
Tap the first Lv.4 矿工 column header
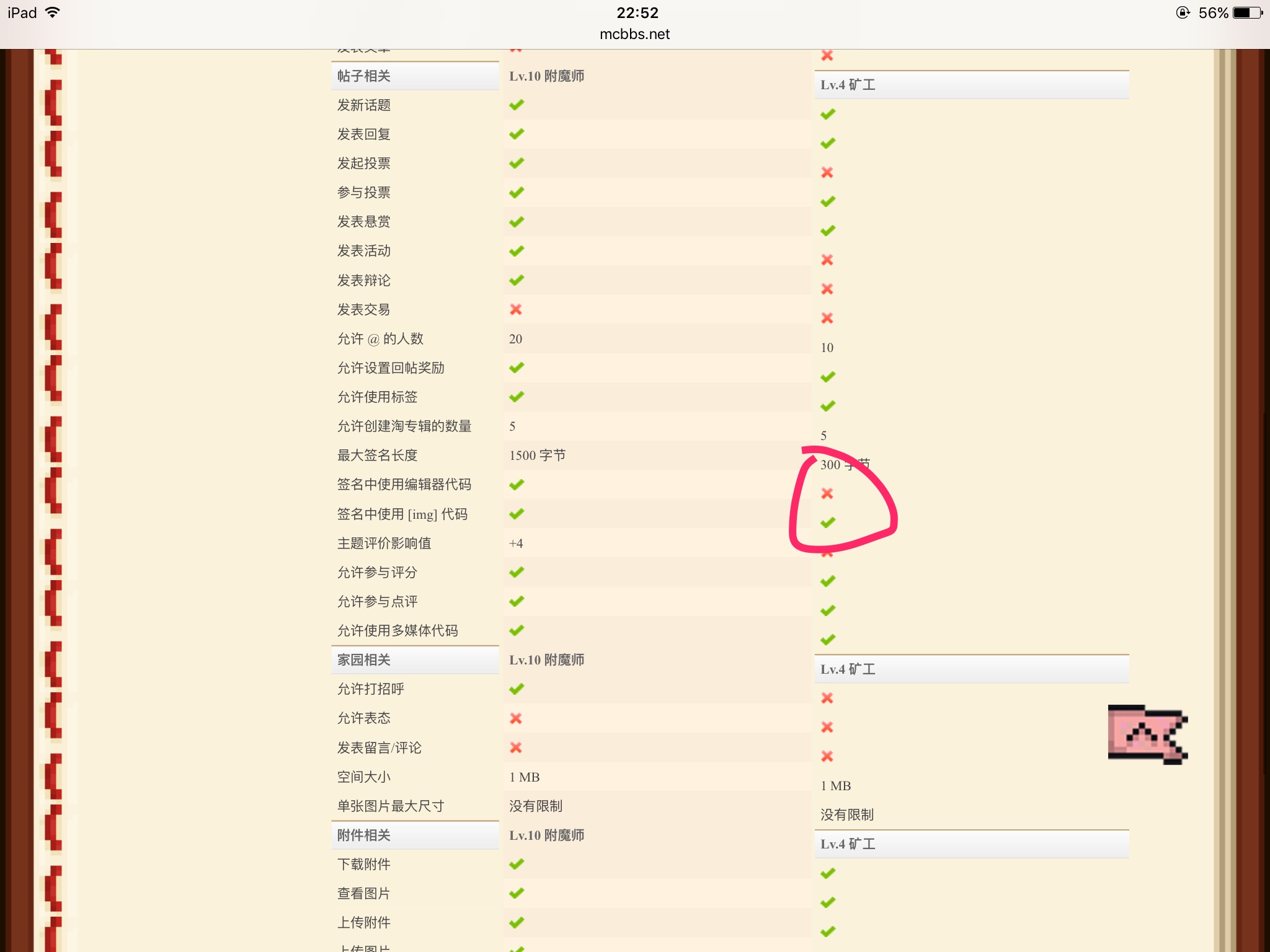[x=848, y=85]
